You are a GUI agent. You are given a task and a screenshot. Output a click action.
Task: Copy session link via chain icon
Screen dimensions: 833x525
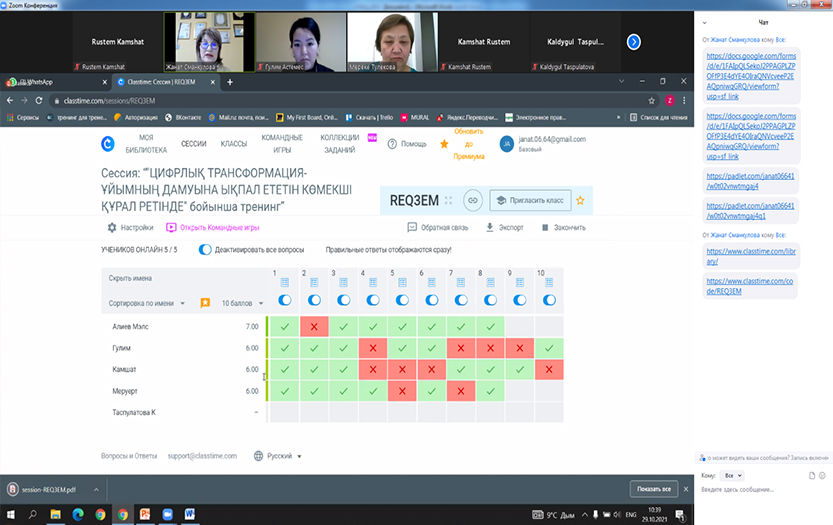pos(473,200)
